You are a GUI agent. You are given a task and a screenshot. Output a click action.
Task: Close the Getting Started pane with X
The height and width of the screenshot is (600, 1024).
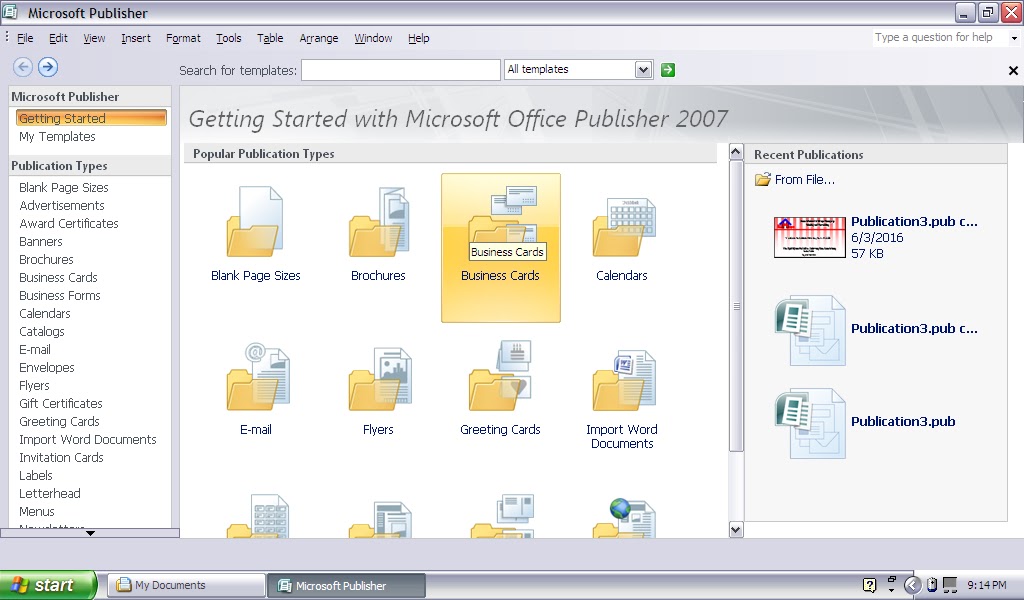tap(1013, 71)
